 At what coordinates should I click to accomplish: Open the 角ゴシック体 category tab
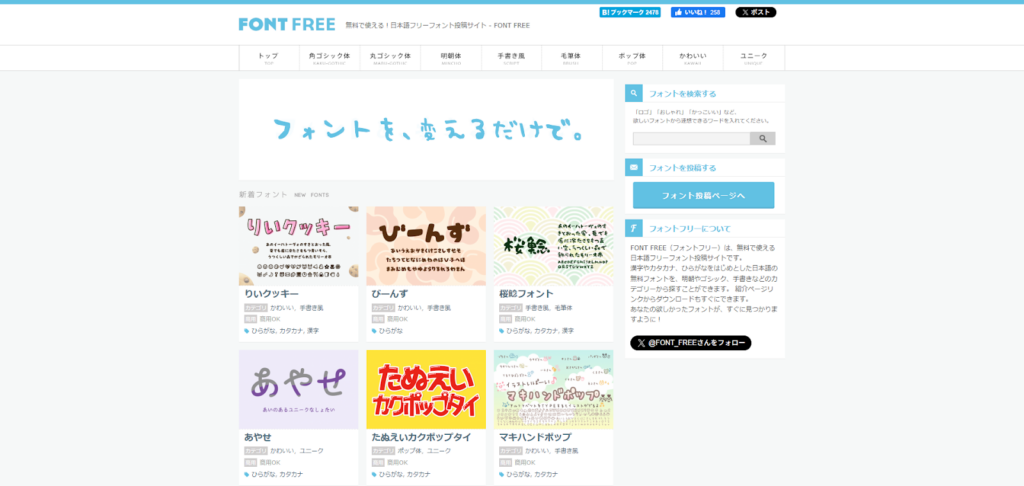coord(329,58)
